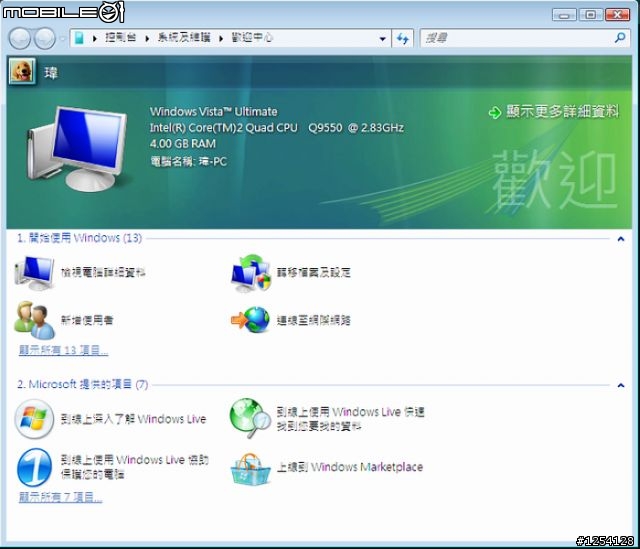640x549 pixels.
Task: Open the recent pages dropdown next to Forward
Action: [x=62, y=39]
